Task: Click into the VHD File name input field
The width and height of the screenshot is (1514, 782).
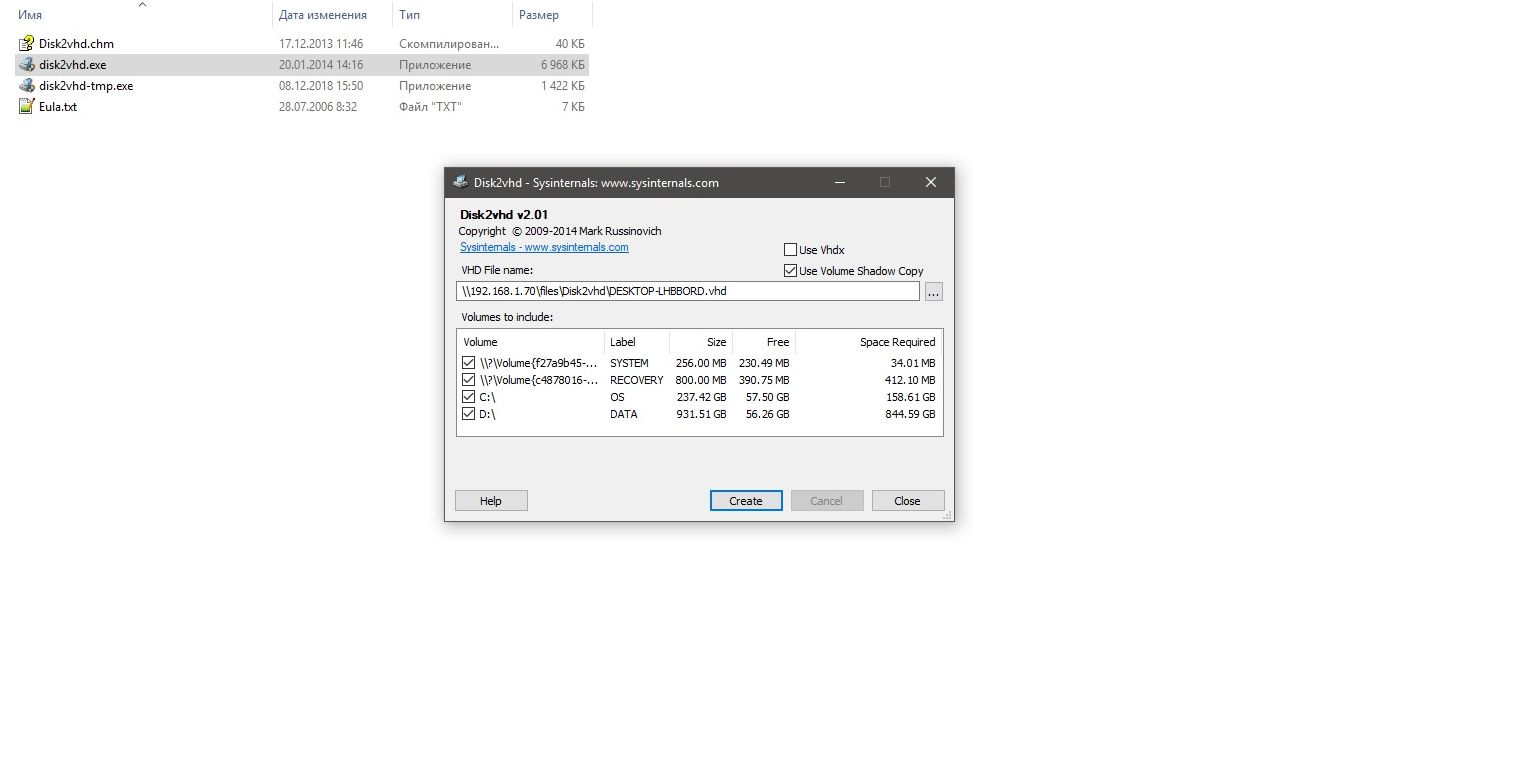Action: [x=687, y=291]
